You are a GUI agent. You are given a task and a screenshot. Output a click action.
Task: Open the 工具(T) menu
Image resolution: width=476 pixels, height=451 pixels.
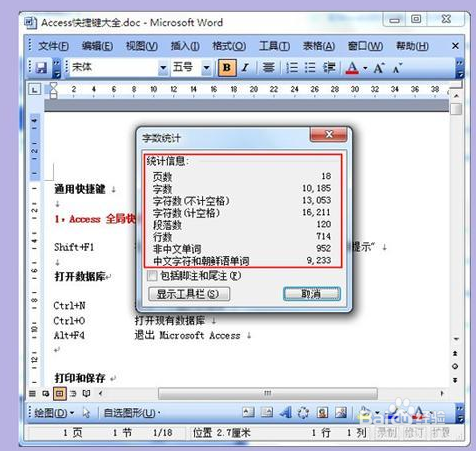pyautogui.click(x=274, y=46)
